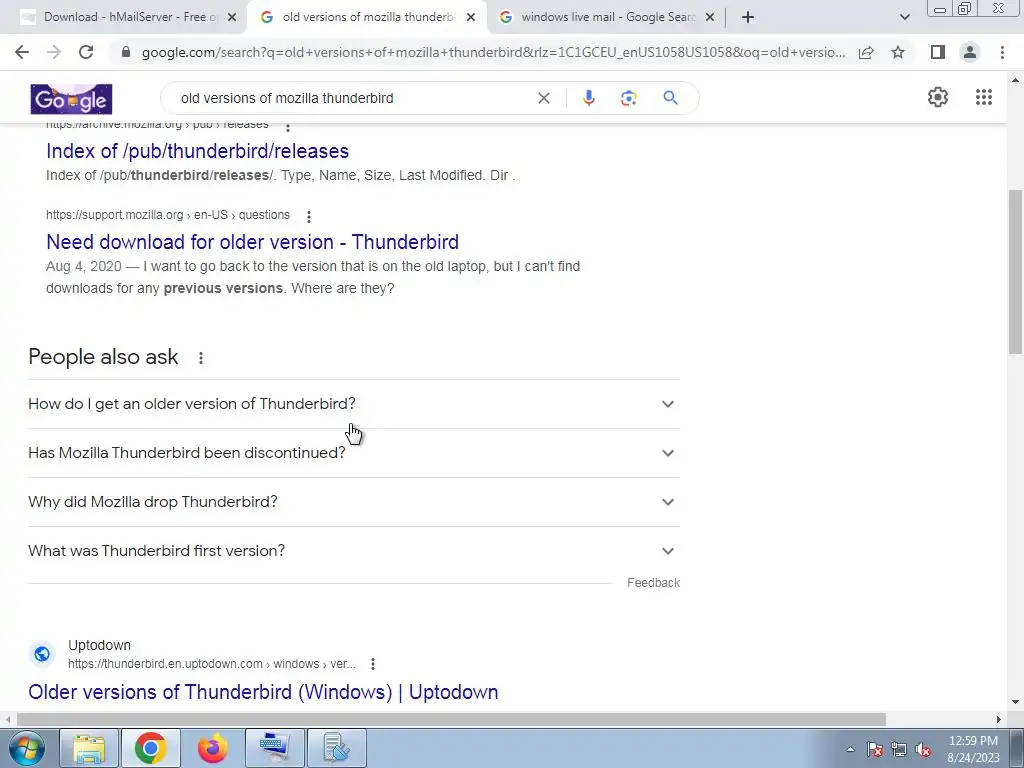Click the Google doodle logo
Viewport: 1024px width, 768px height.
[71, 99]
